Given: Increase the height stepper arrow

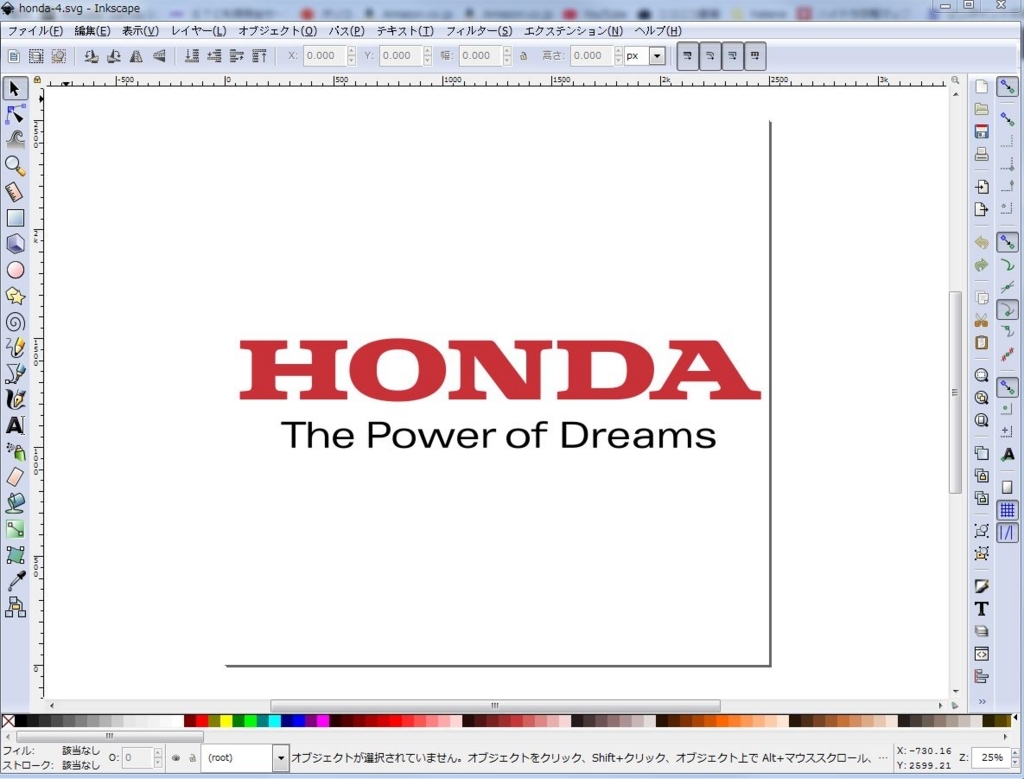Looking at the screenshot, I should [618, 51].
